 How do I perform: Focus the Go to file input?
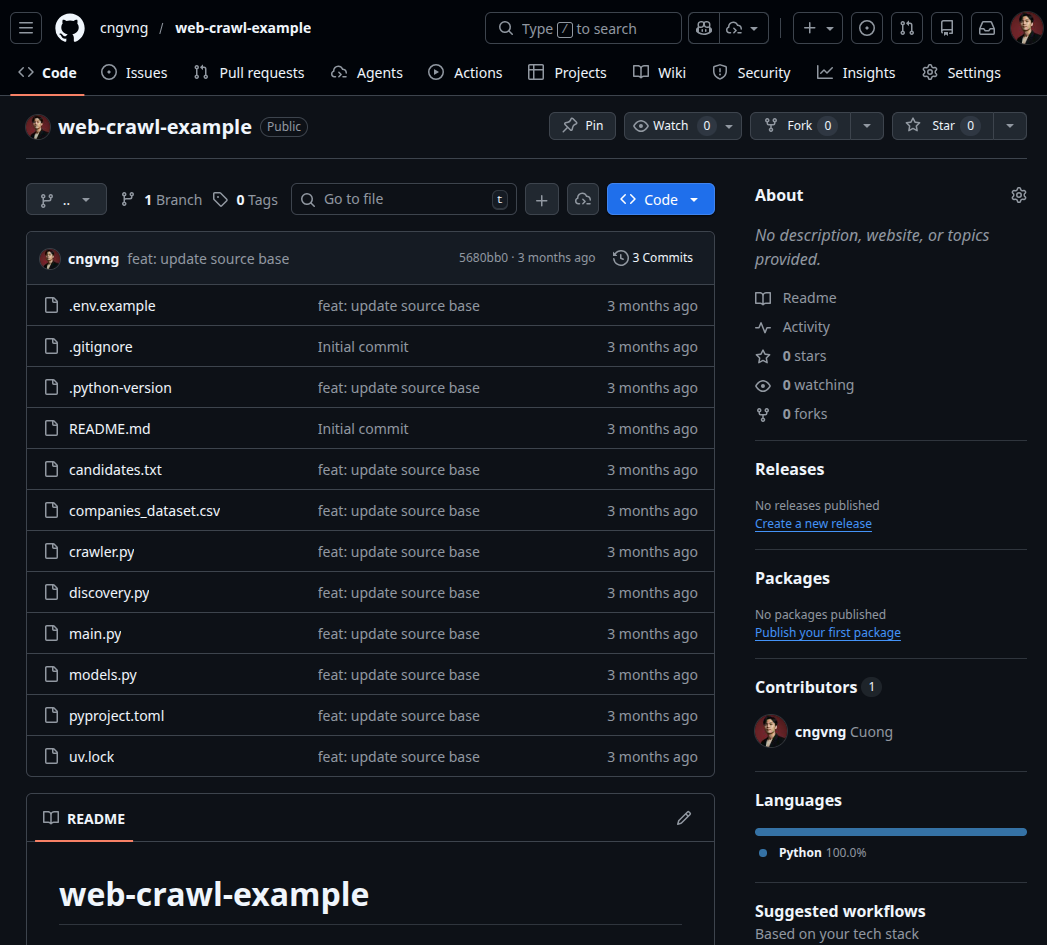pos(403,199)
